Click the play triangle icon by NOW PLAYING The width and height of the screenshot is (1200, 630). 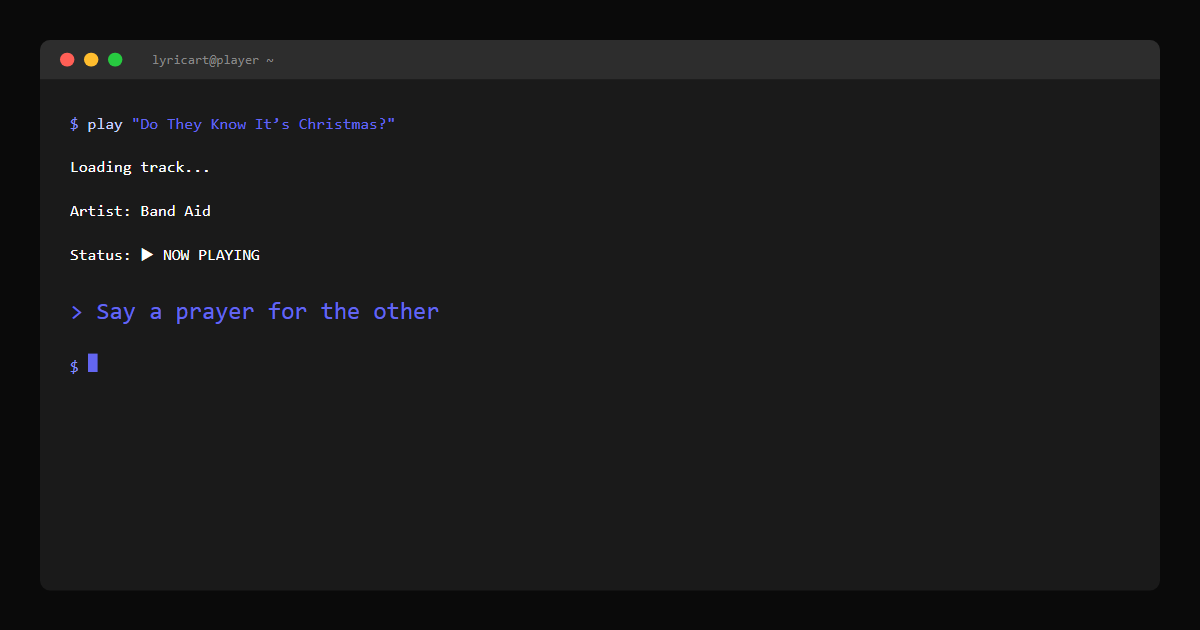tap(147, 255)
